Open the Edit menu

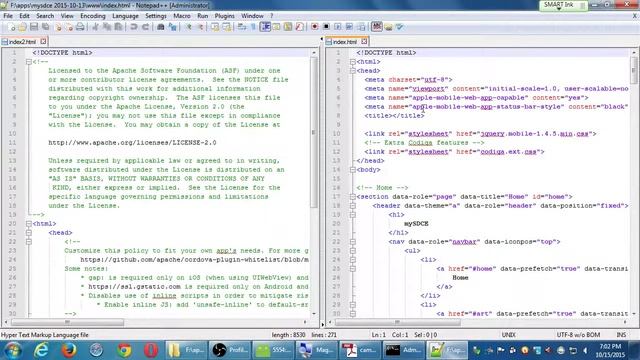click(24, 16)
